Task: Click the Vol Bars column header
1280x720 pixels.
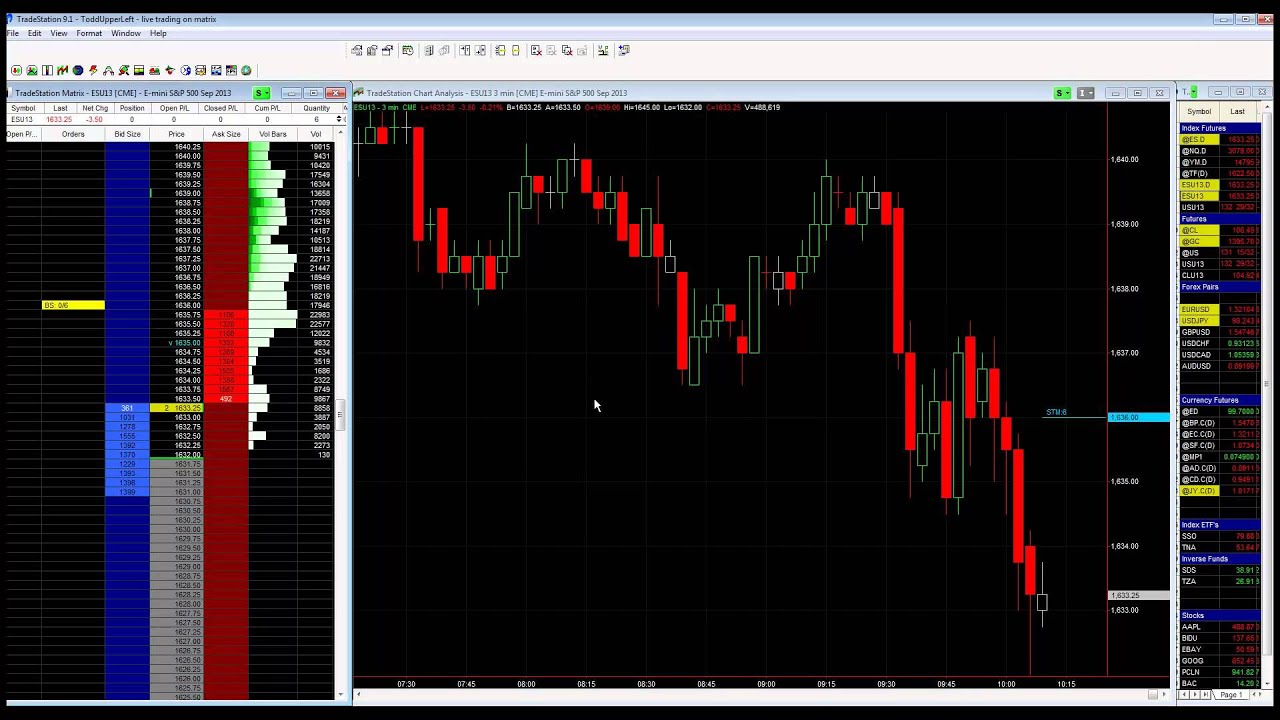Action: click(x=273, y=134)
